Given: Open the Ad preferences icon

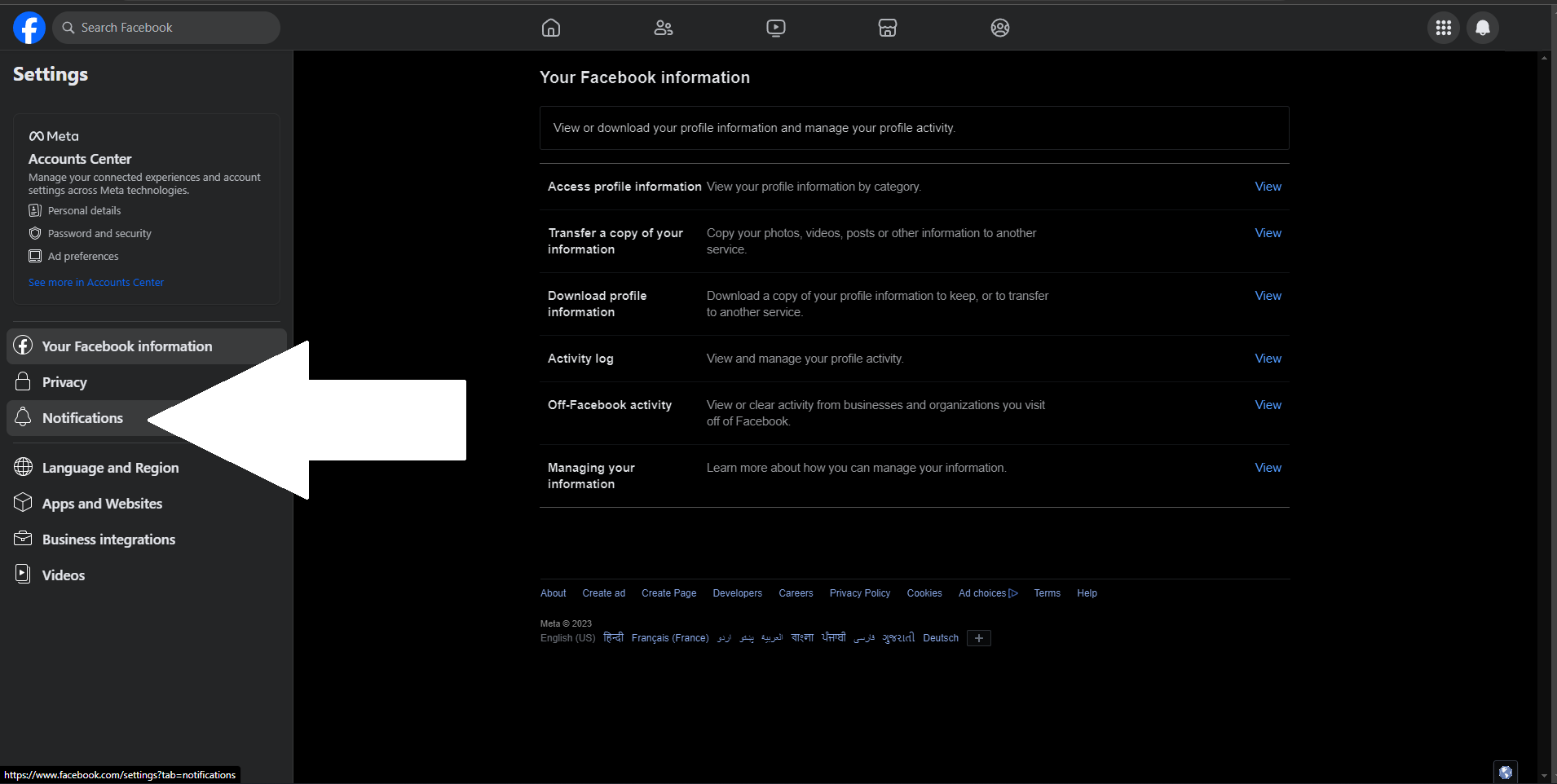Looking at the screenshot, I should coord(36,256).
